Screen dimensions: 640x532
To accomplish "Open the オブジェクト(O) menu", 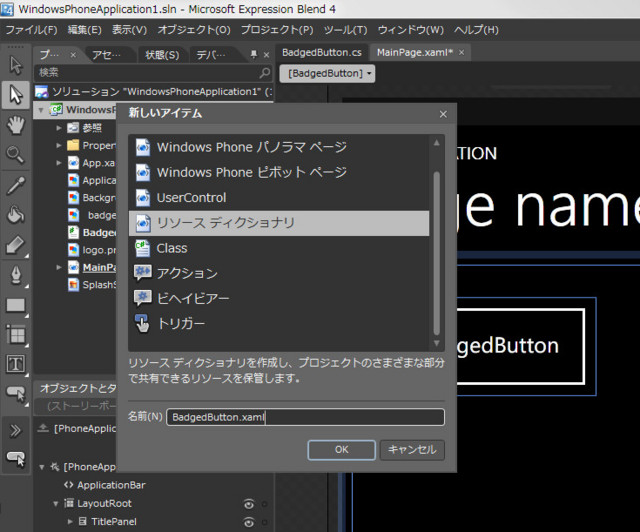I will tap(194, 30).
